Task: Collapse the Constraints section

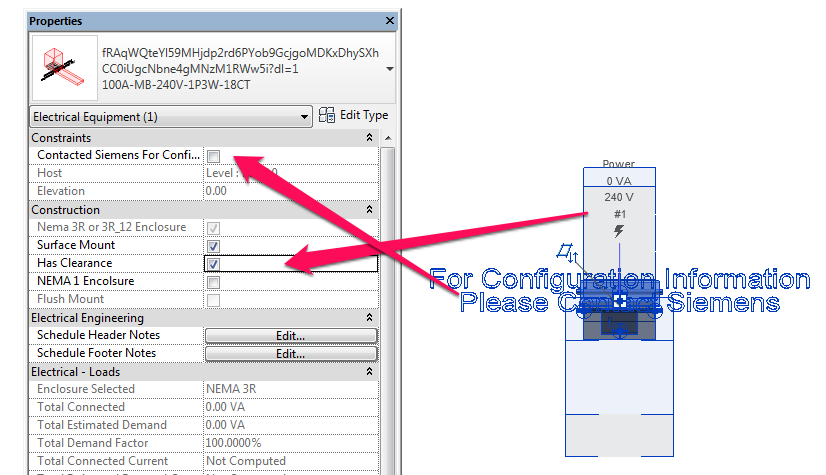Action: [x=369, y=137]
